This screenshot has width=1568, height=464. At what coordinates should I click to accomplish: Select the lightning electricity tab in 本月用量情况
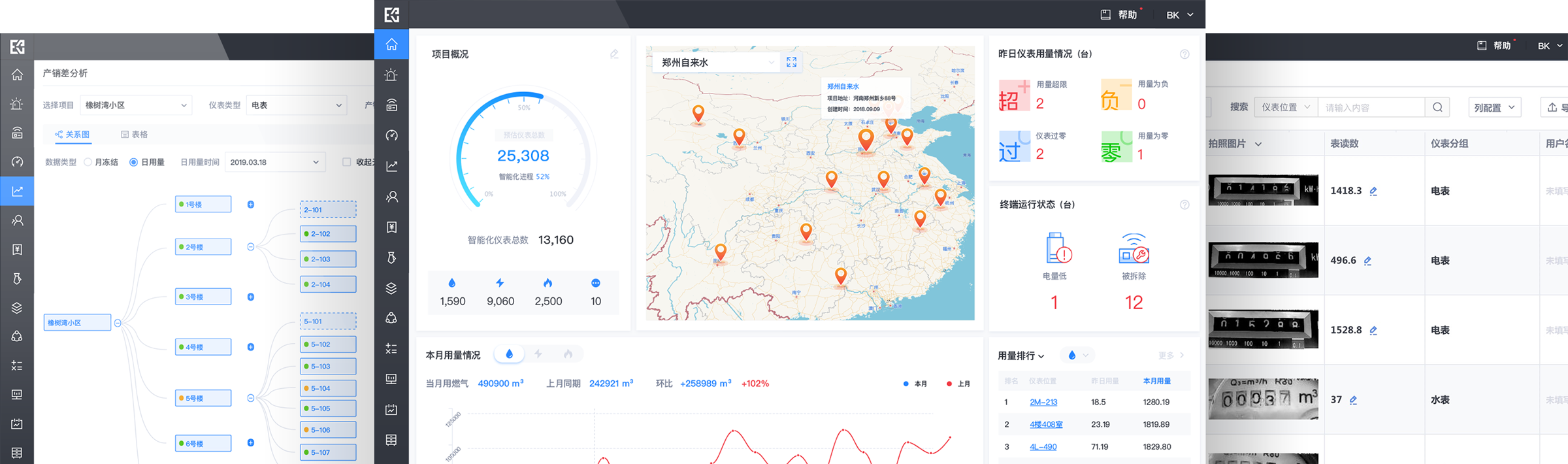pos(538,354)
